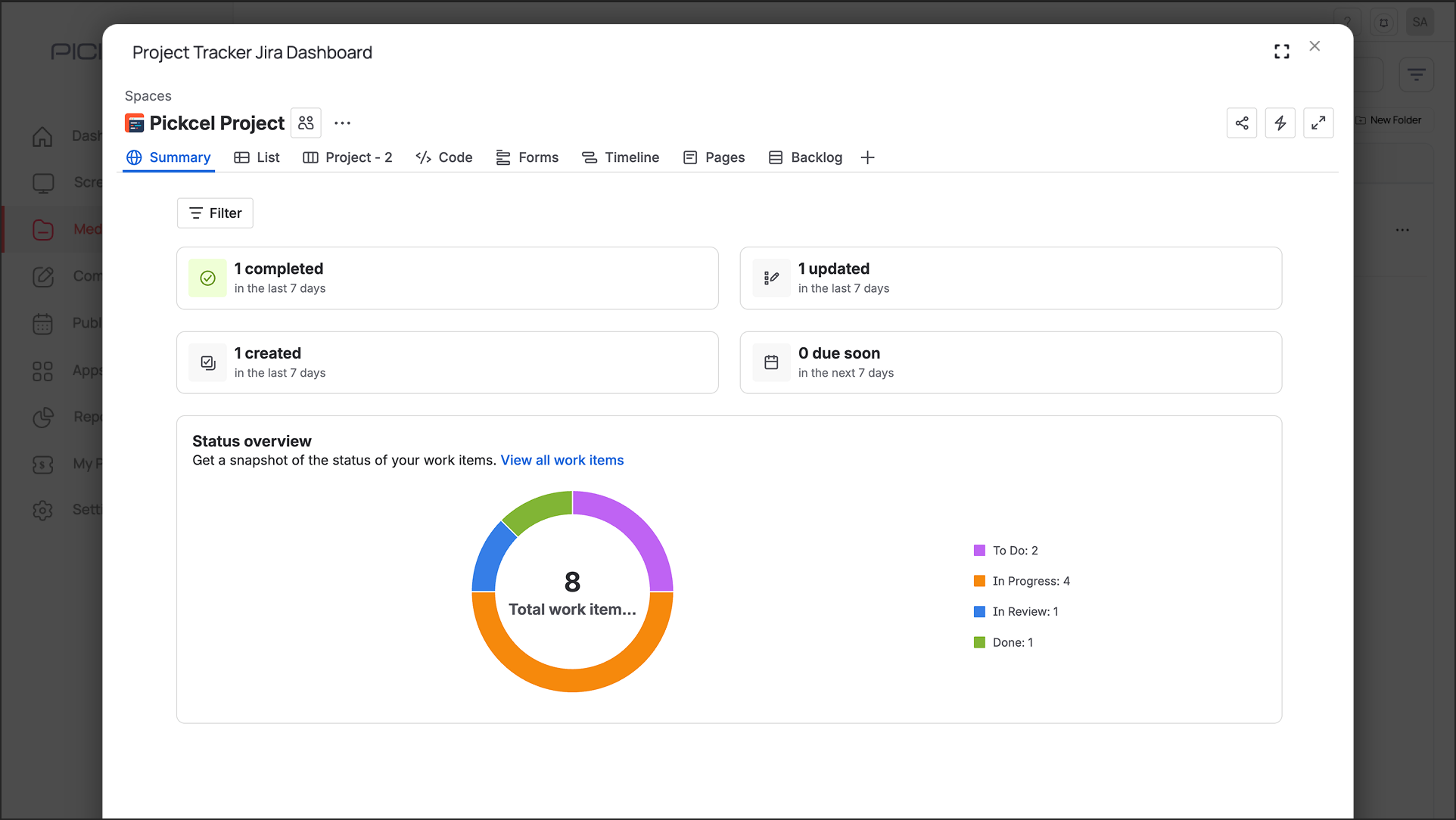Open the three-dot more actions menu
This screenshot has height=820, width=1456.
[x=342, y=123]
